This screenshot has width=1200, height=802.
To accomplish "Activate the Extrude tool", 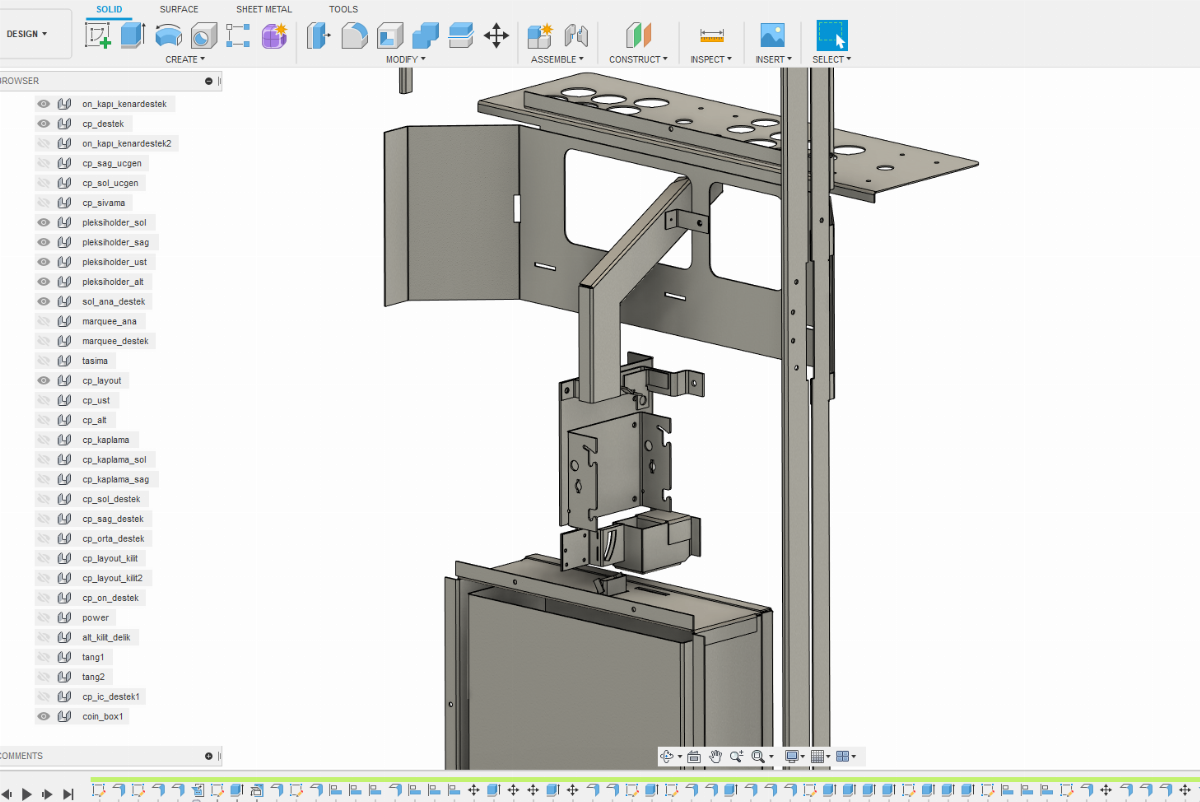I will (133, 36).
